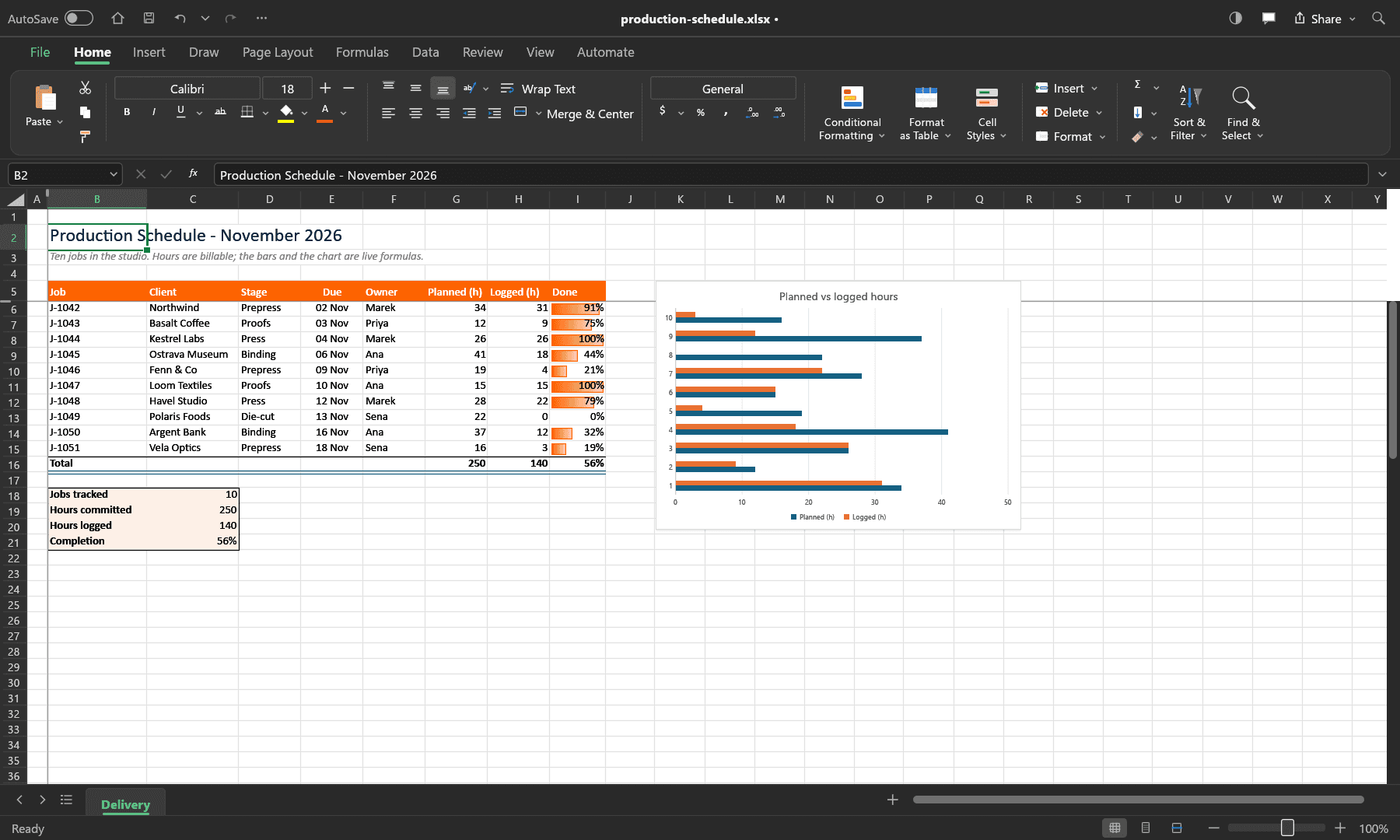Open the Name Box dropdown arrow
This screenshot has height=840, width=1400.
tap(114, 175)
